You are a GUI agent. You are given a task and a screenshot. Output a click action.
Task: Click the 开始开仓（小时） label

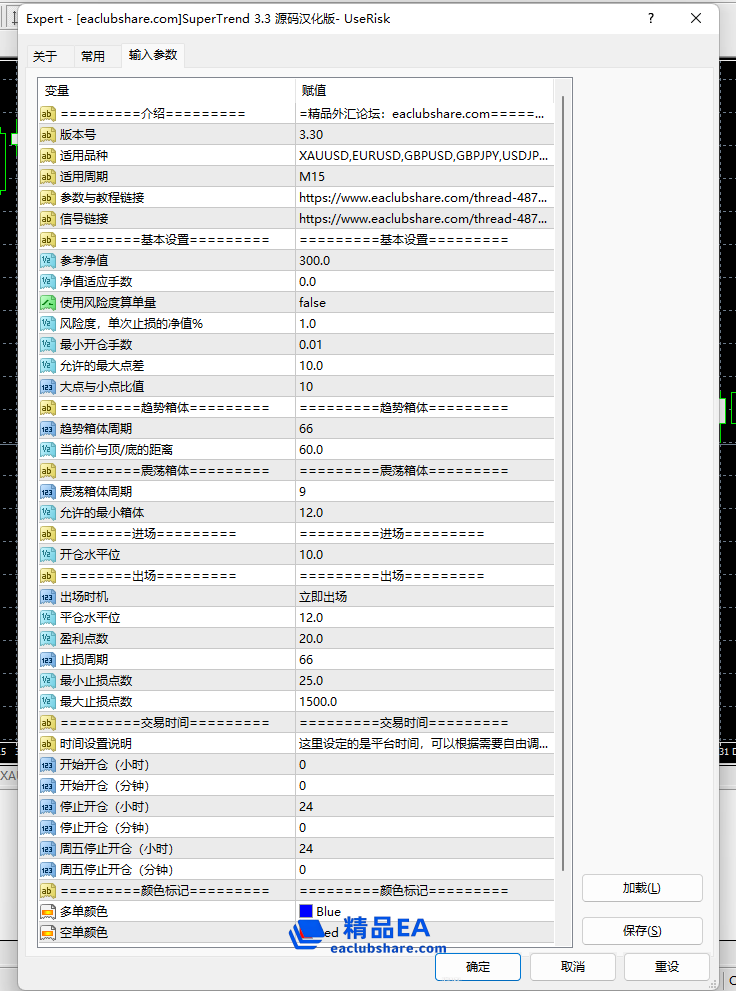pyautogui.click(x=105, y=765)
